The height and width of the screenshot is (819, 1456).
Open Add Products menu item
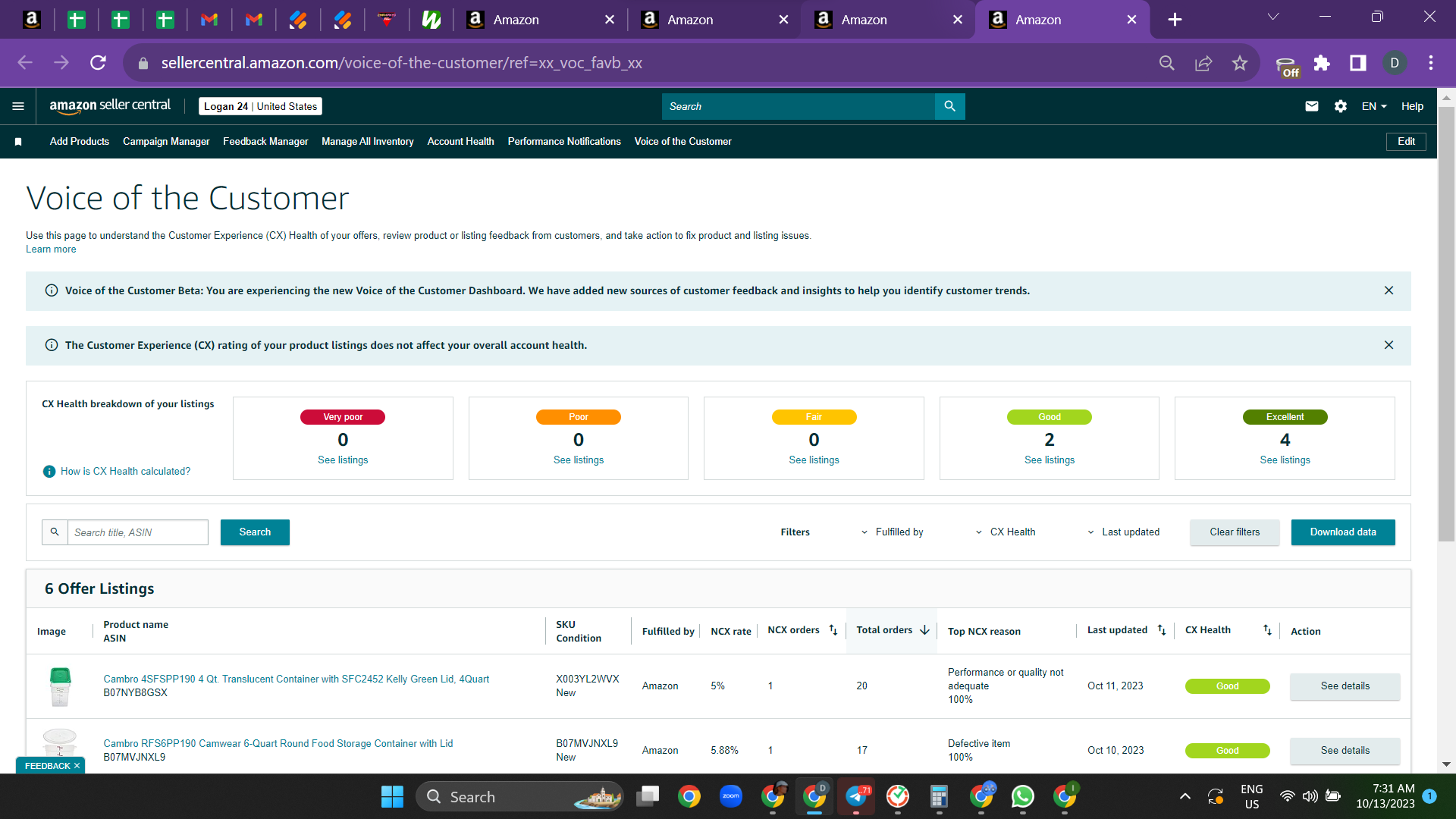(80, 142)
